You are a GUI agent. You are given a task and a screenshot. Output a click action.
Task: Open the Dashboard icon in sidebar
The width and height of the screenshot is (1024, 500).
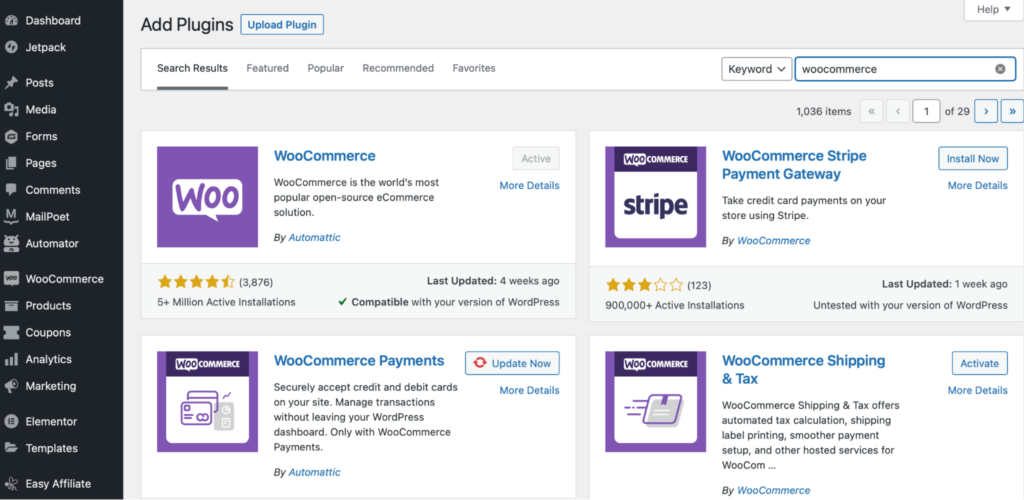[x=11, y=21]
